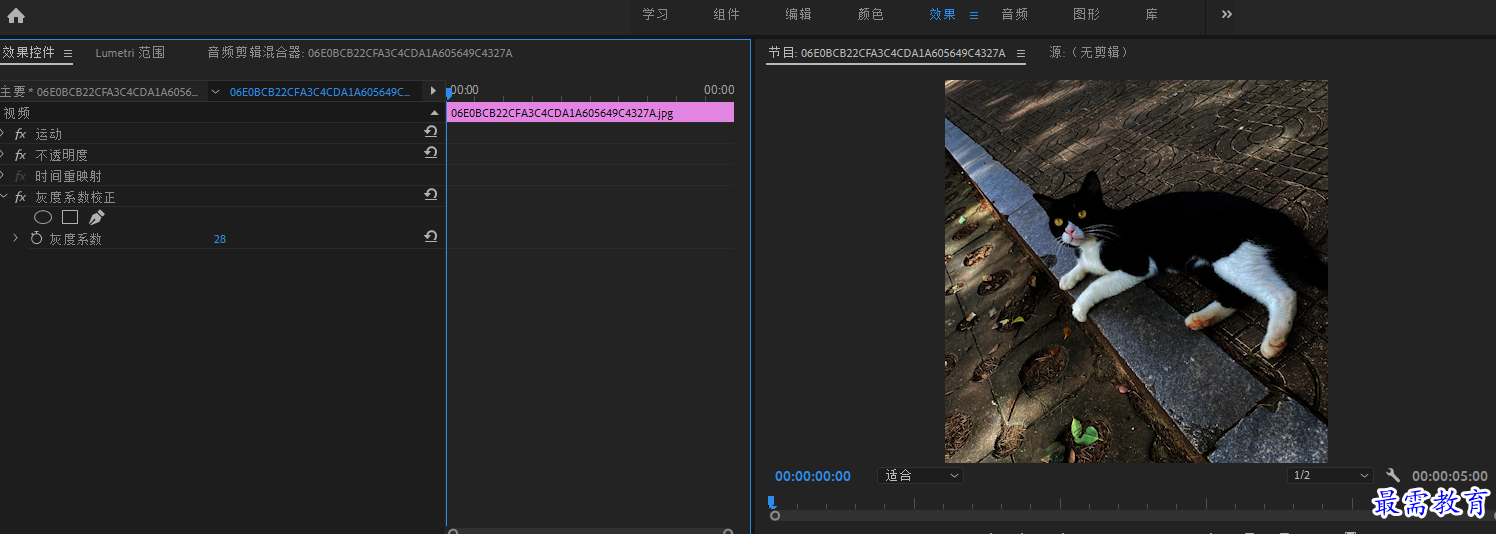The width and height of the screenshot is (1496, 534).
Task: Go to the Home screen icon
Action: coord(16,15)
